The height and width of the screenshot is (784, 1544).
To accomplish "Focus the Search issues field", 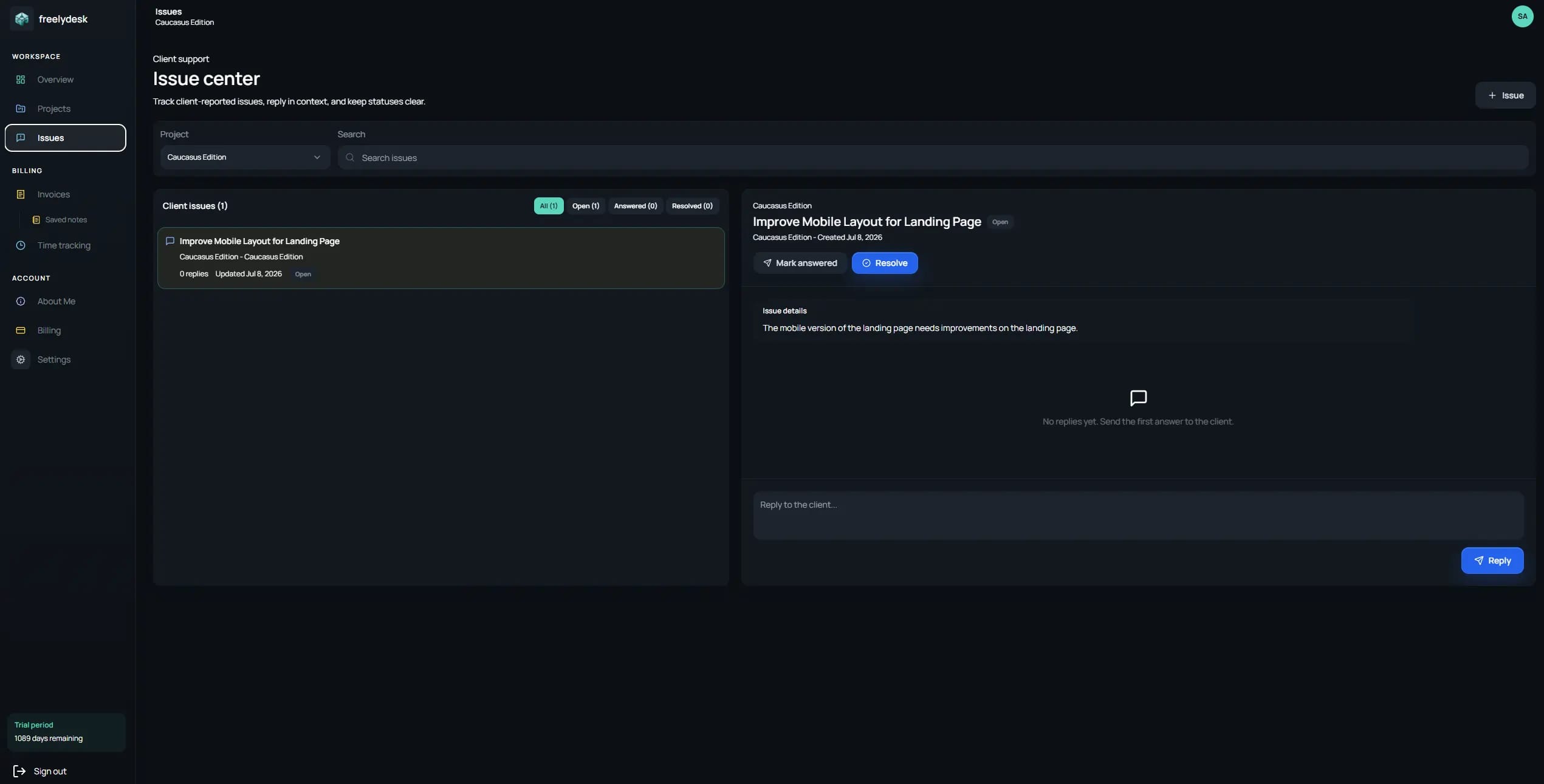I will tap(933, 157).
